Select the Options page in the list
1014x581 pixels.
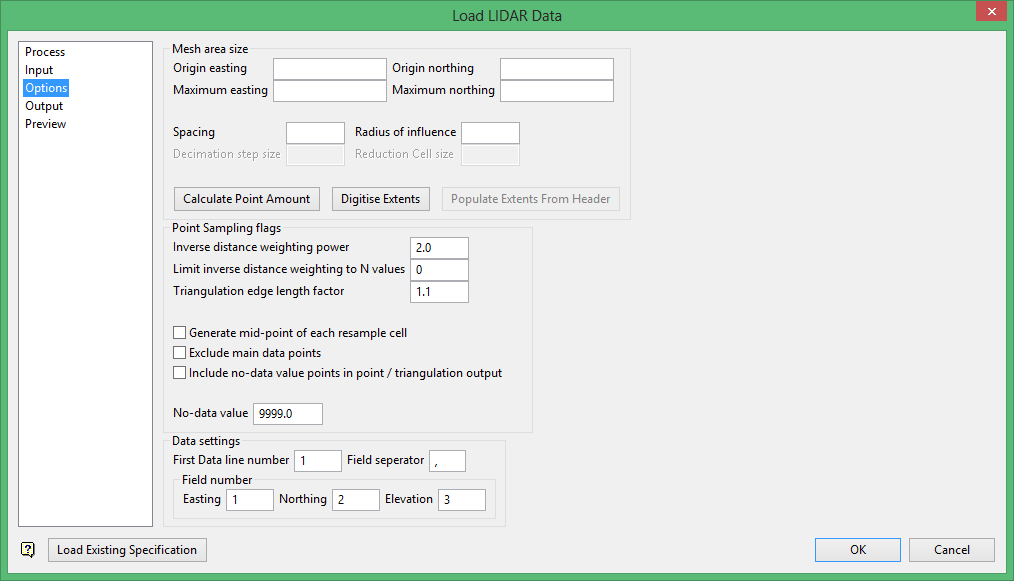pos(46,88)
